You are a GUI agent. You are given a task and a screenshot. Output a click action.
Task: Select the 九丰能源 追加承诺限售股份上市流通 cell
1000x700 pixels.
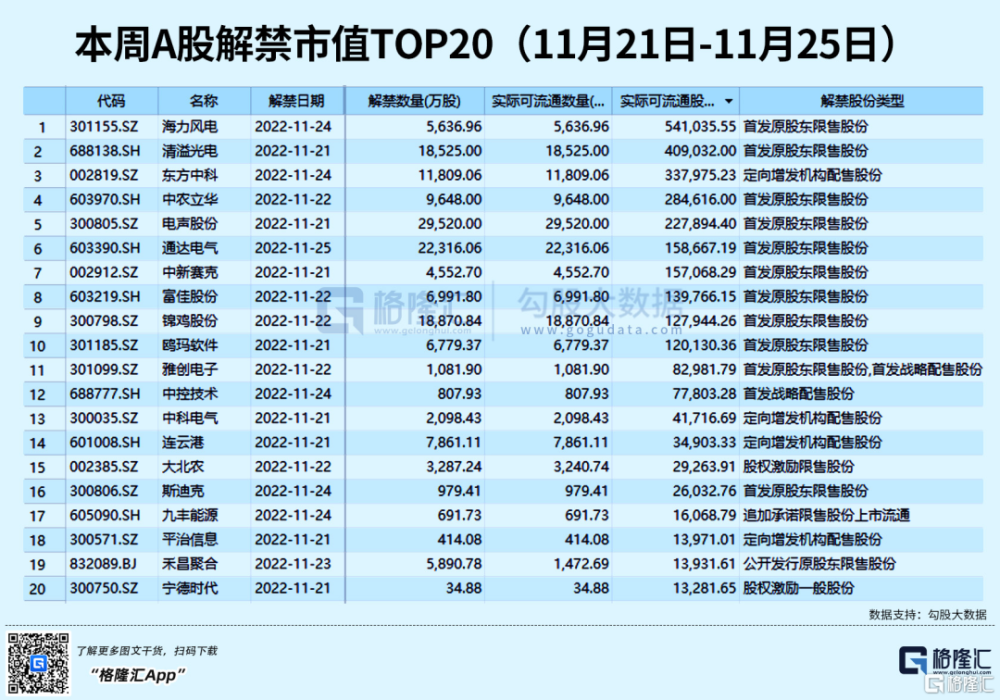coord(825,517)
